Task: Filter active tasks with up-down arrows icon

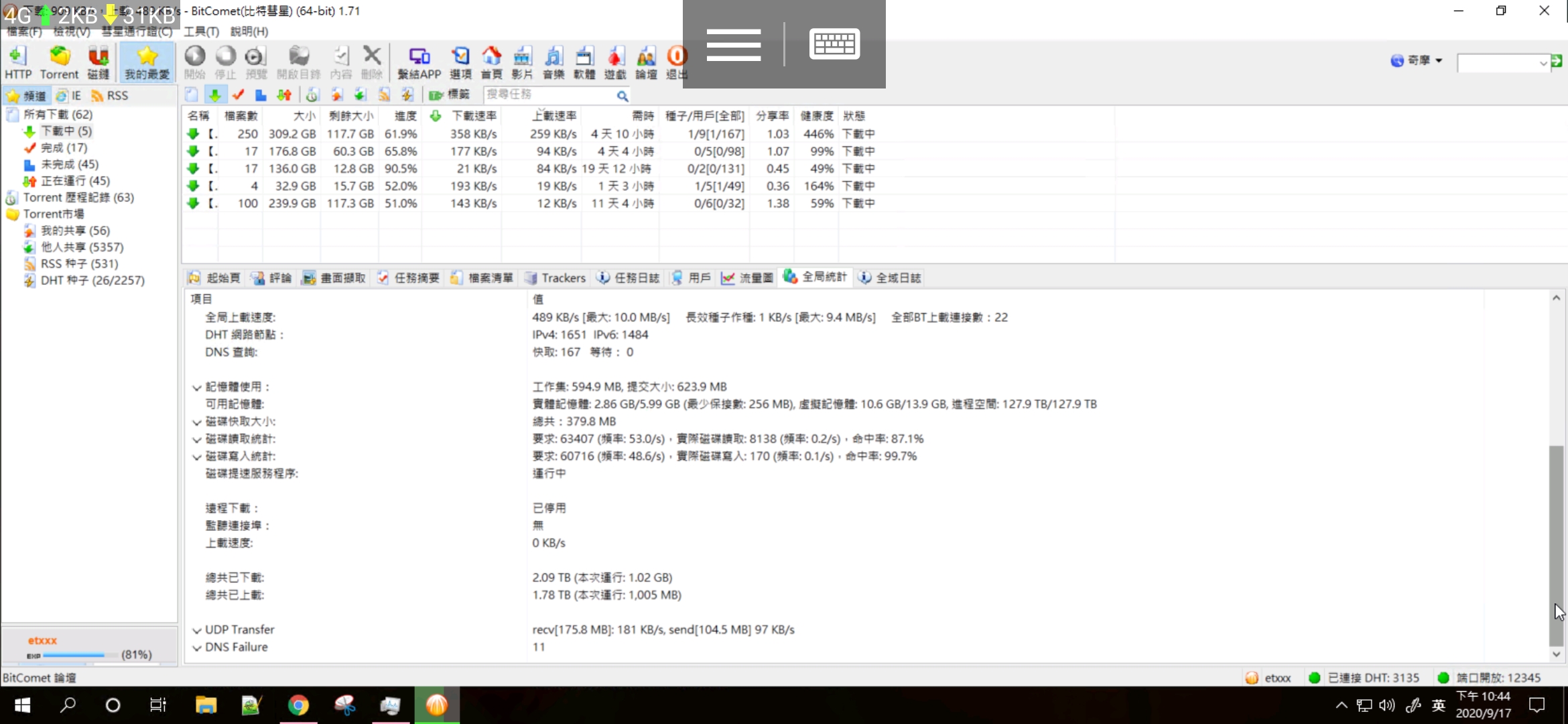Action: (x=284, y=95)
